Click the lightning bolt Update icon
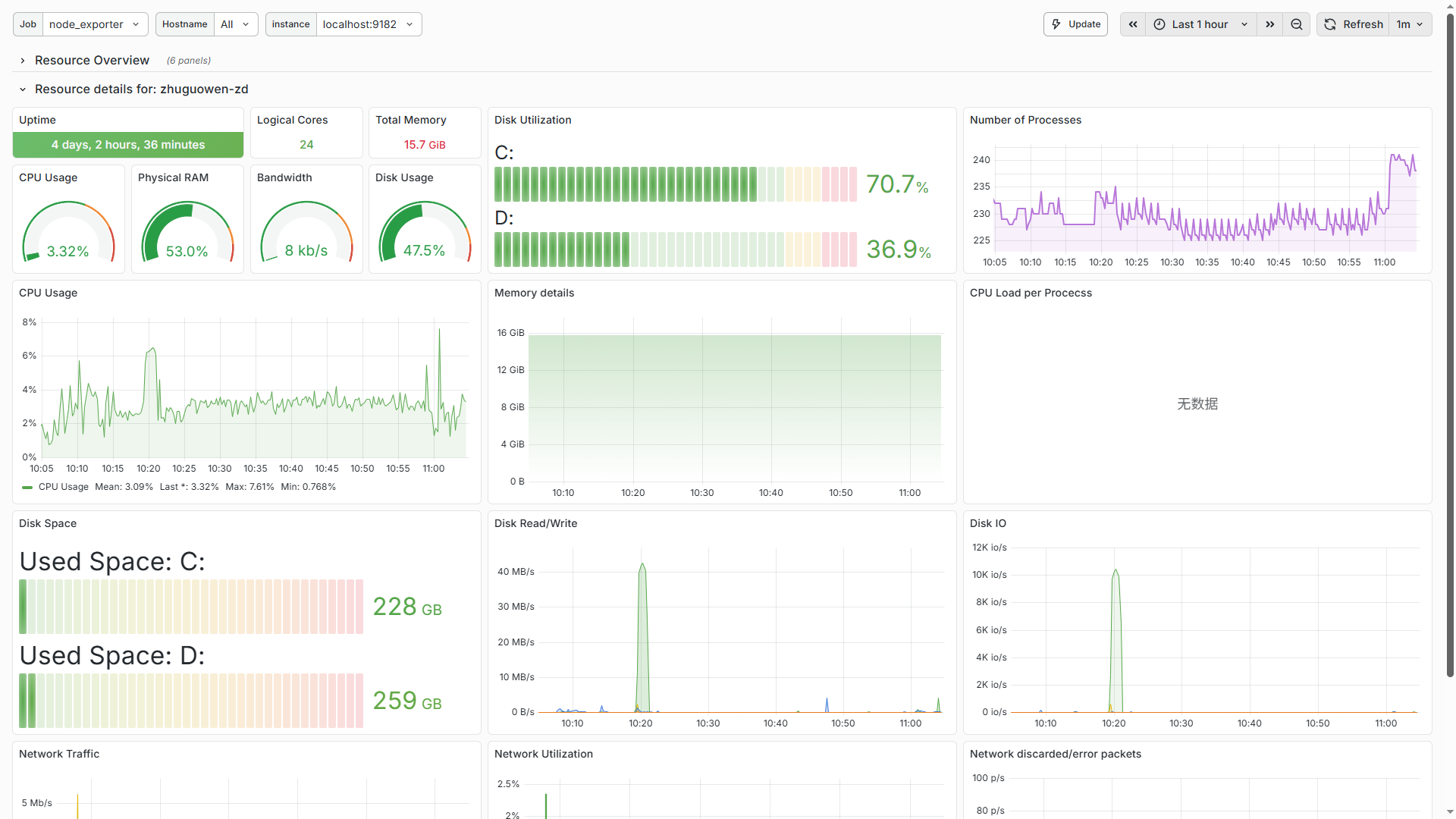 tap(1056, 24)
